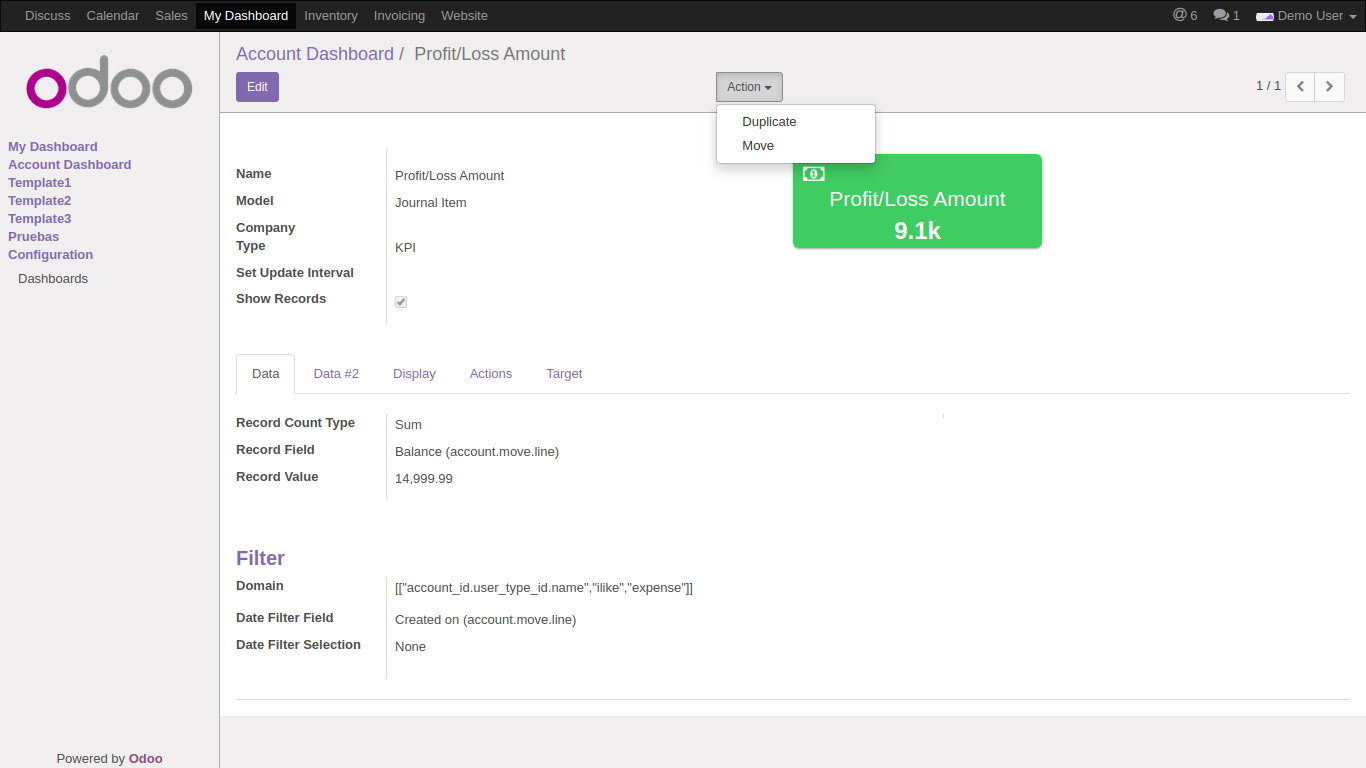Choose Move from the Action menu
Screen dimensions: 1366x768
click(758, 146)
